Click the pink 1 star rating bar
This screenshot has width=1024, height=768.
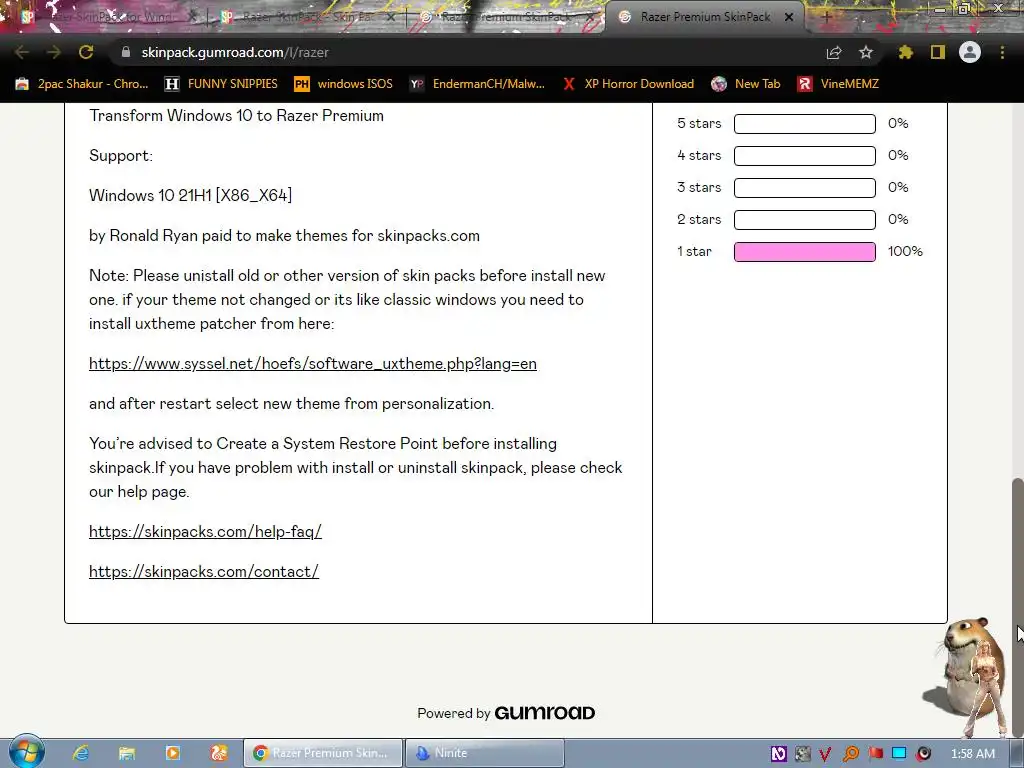click(805, 251)
